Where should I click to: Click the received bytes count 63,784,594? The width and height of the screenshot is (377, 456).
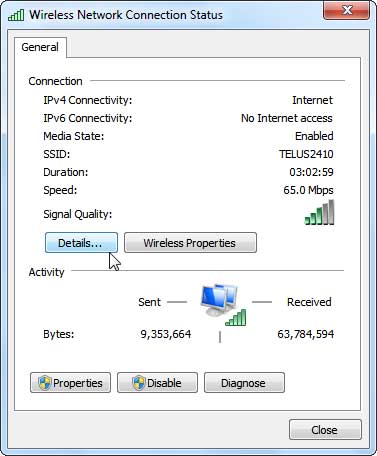coord(306,334)
